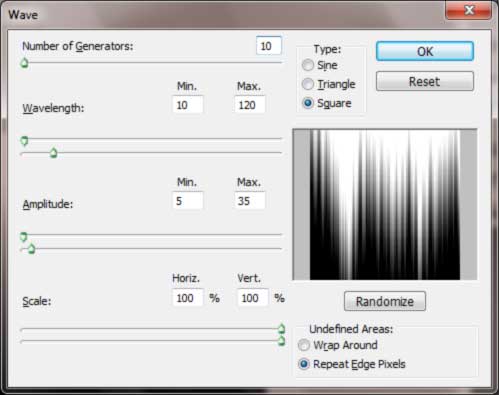Click the Number of Generators slider handle
499x395 pixels.
(x=24, y=63)
